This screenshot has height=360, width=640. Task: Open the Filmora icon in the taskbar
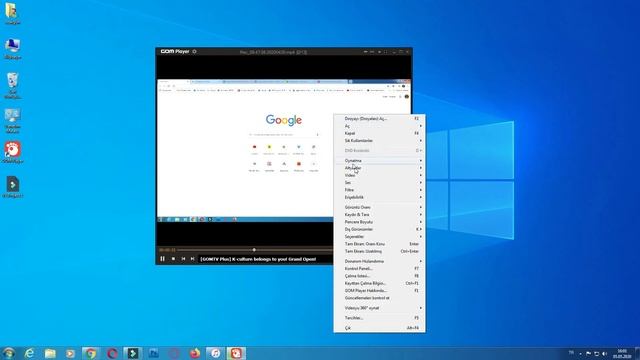coord(133,353)
